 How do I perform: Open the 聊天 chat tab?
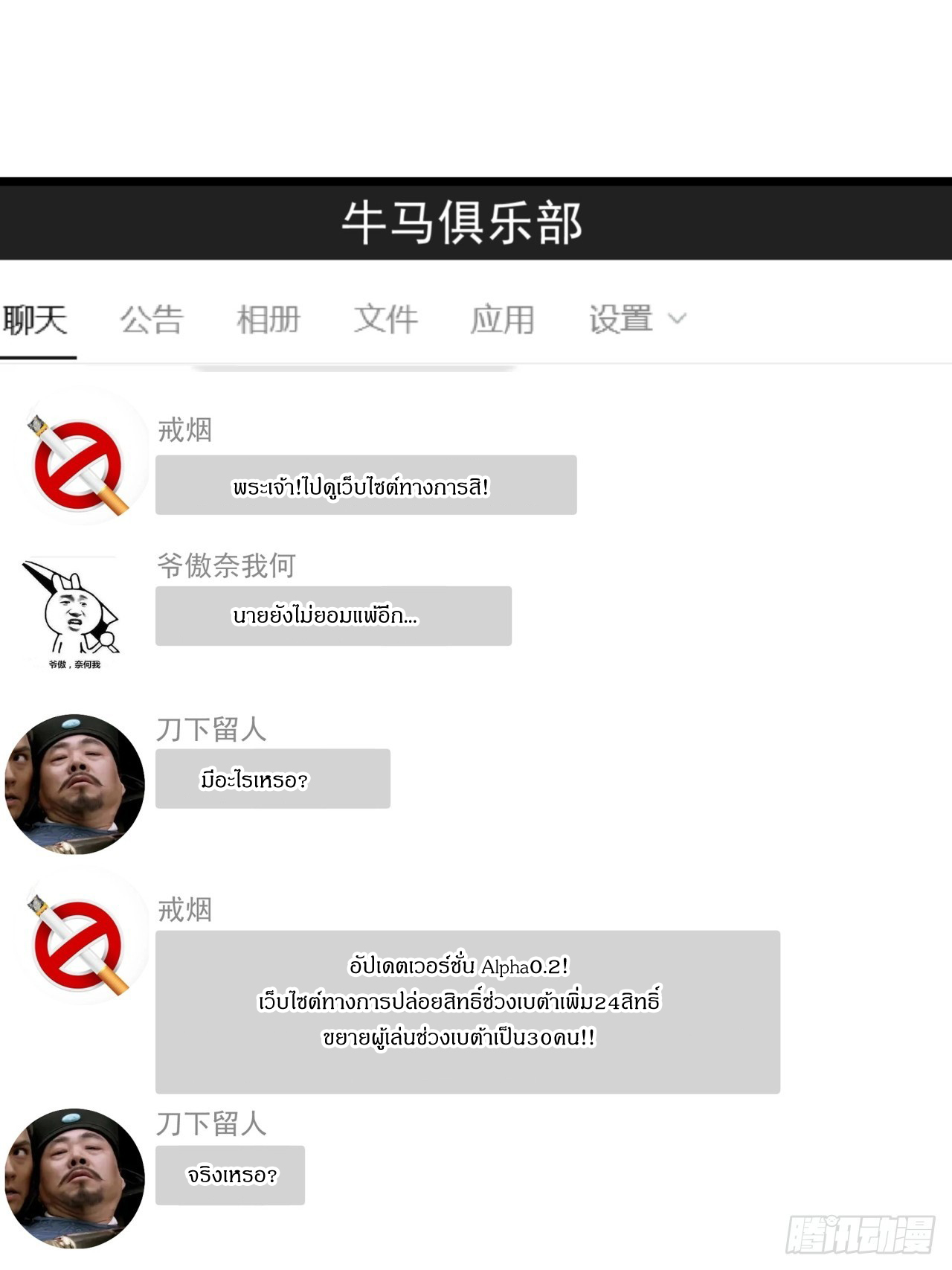[x=36, y=320]
